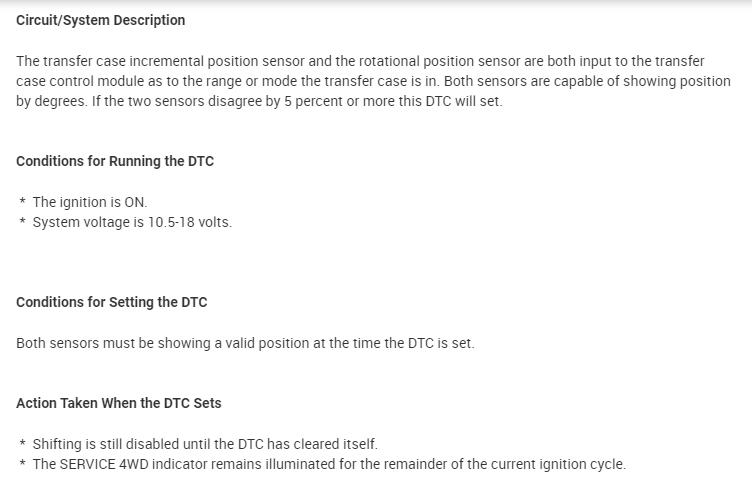Click the asterisk before "The SERVICE 4WD indicator"
This screenshot has width=752, height=490.
(x=22, y=465)
